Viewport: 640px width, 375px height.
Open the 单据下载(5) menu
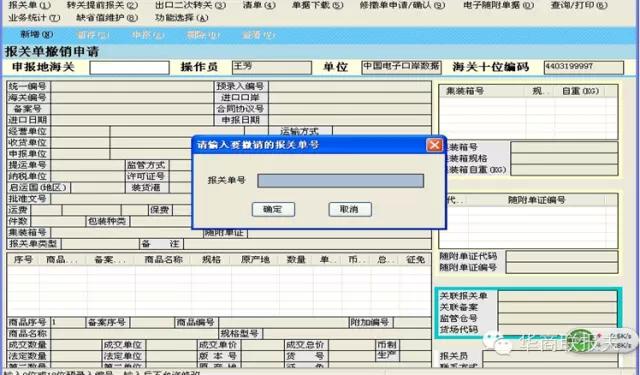tap(318, 5)
